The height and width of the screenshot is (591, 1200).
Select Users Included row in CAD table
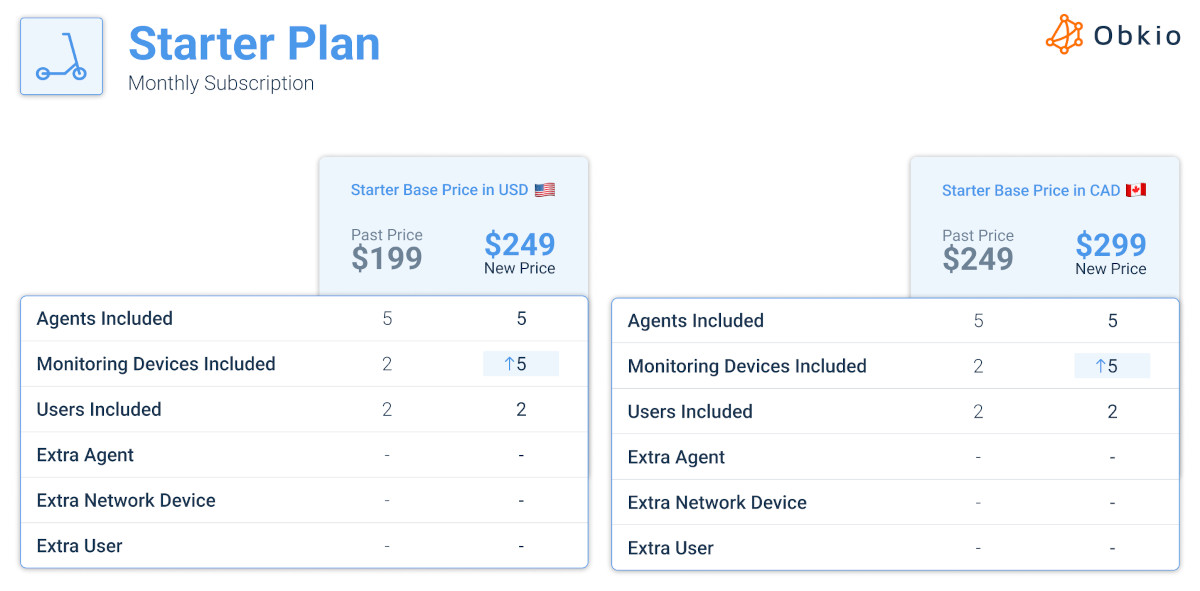tap(895, 411)
